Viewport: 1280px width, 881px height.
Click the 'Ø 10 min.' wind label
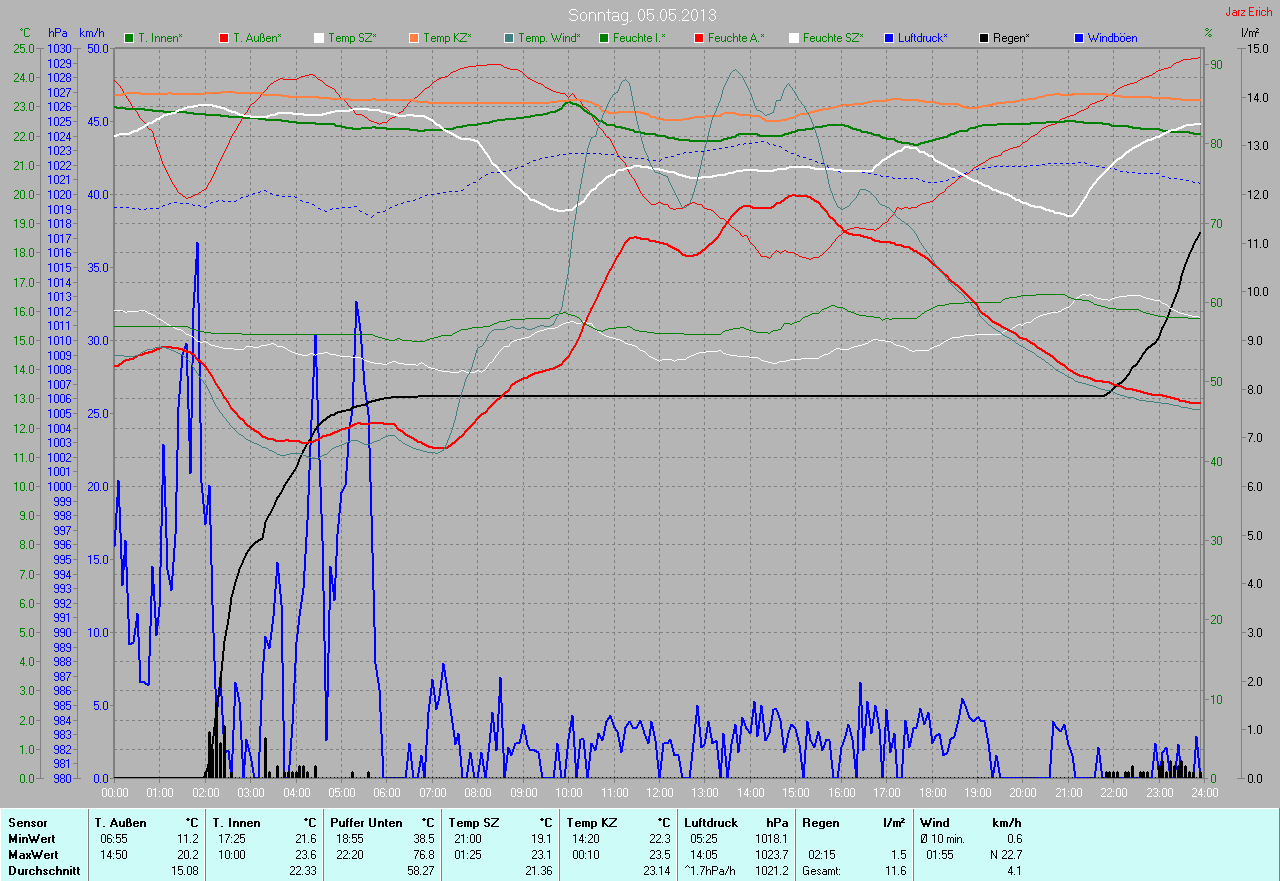(942, 839)
